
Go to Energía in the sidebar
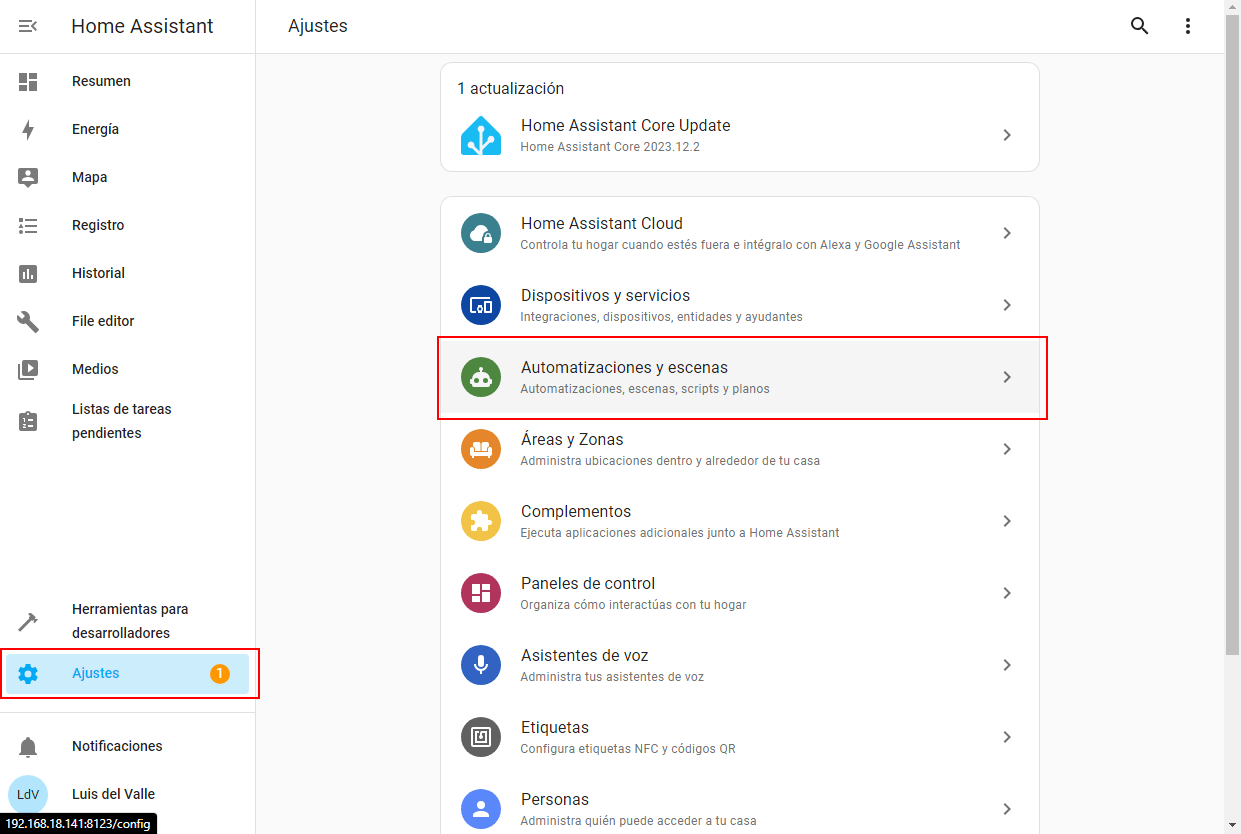point(127,129)
